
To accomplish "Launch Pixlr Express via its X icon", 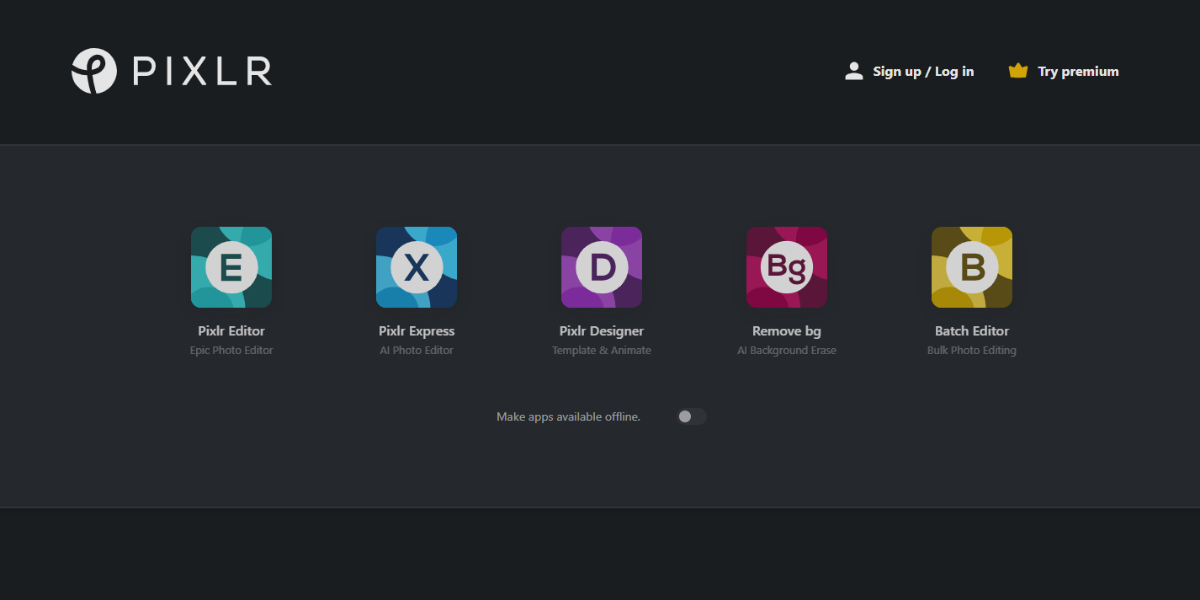I will 416,267.
